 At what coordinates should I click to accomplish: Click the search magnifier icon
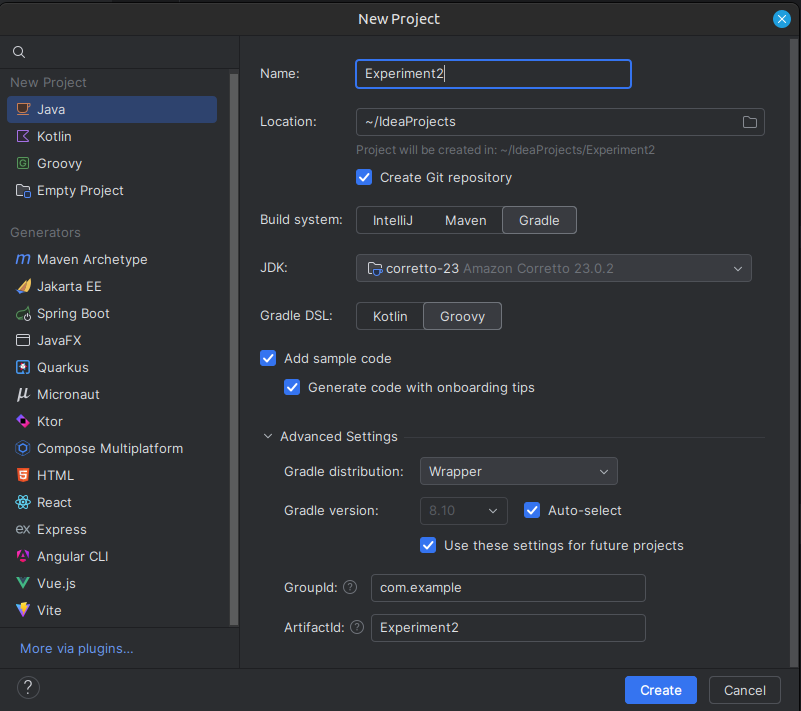click(19, 52)
